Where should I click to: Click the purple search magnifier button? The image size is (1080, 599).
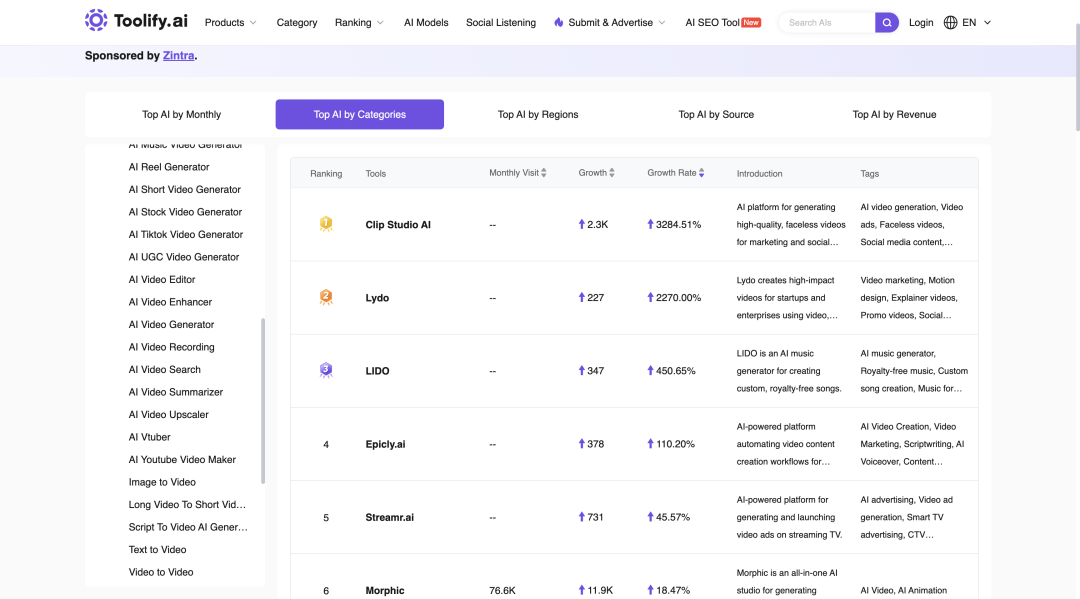pyautogui.click(x=886, y=23)
